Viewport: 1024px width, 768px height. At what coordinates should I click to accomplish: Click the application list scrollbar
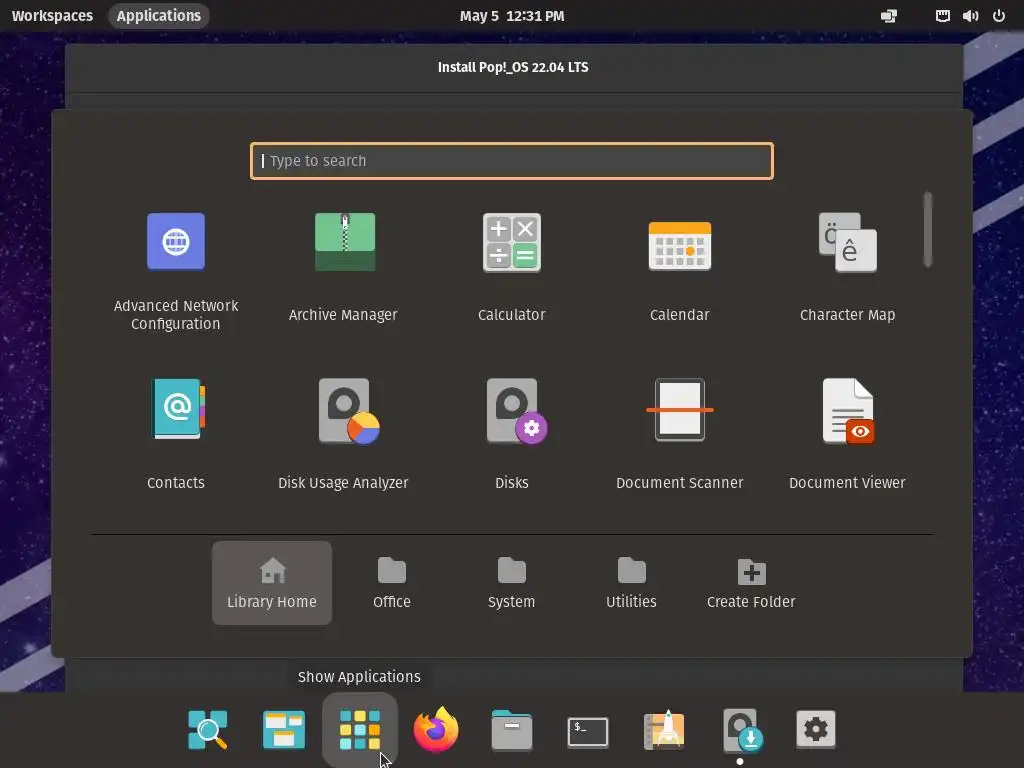(x=927, y=229)
